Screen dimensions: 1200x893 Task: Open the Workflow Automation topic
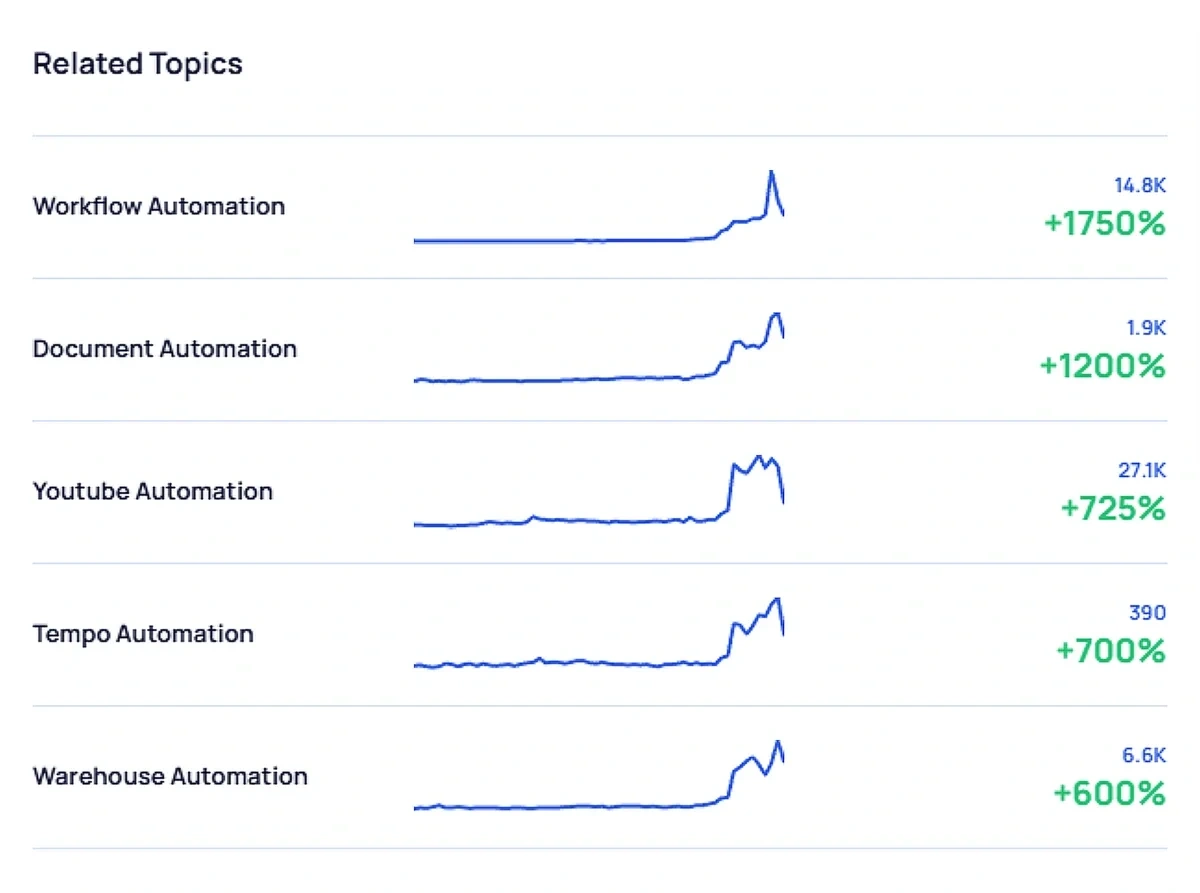click(159, 207)
